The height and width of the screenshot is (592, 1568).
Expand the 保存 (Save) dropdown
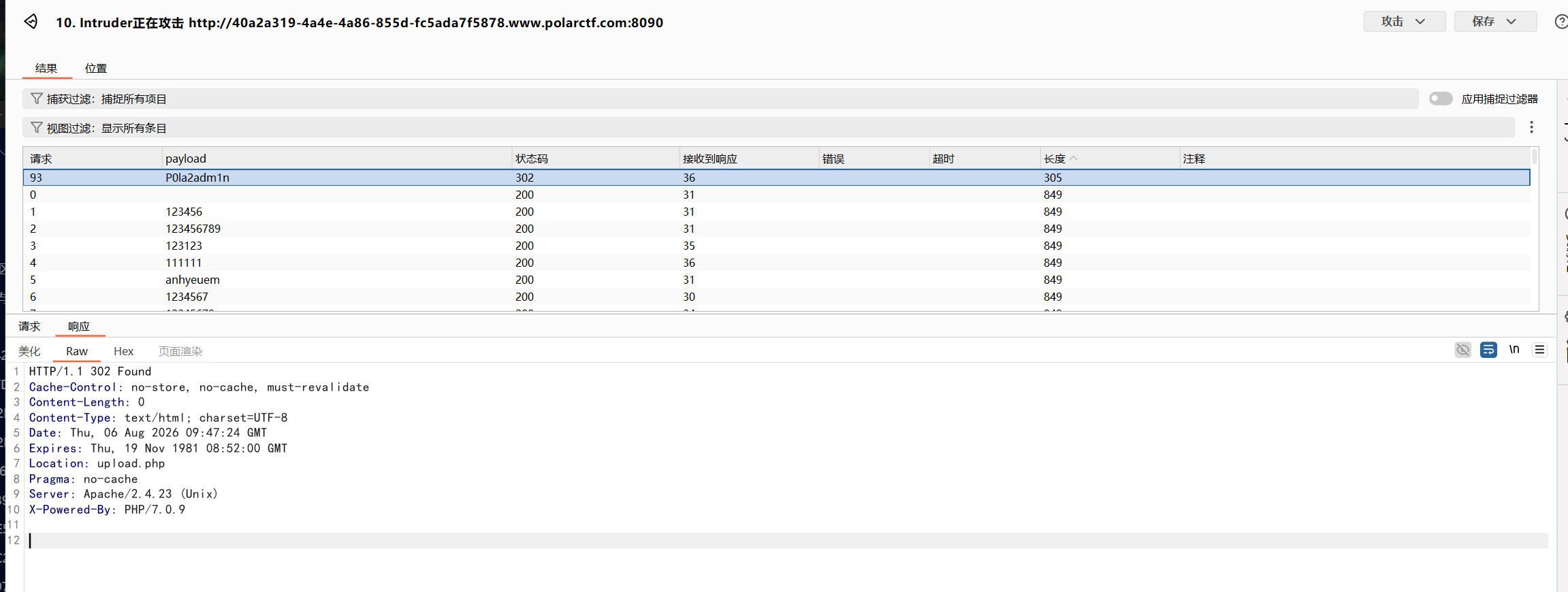click(1495, 21)
